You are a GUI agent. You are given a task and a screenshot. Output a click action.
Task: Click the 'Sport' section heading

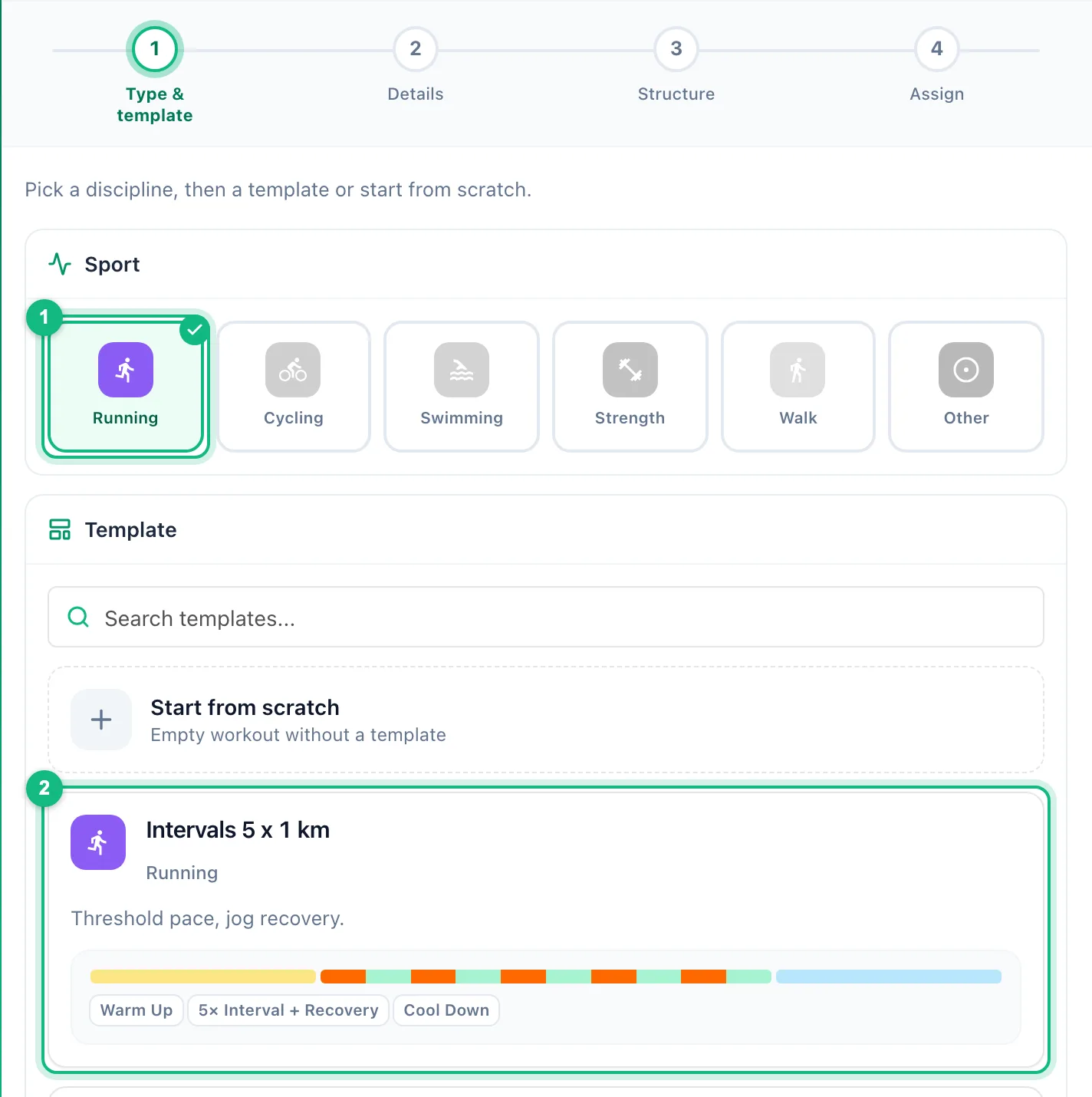[x=113, y=265]
